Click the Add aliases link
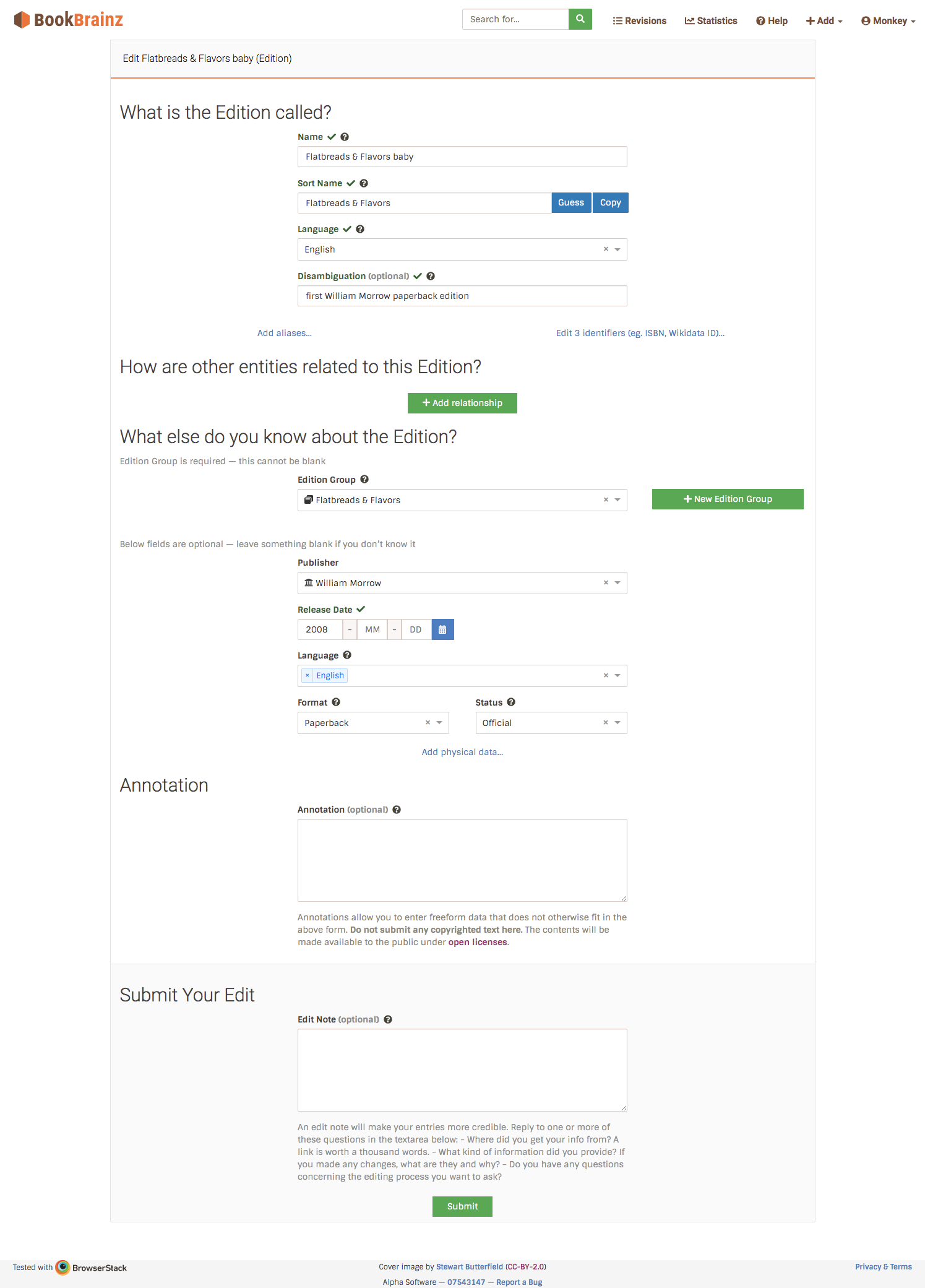The width and height of the screenshot is (925, 1288). point(285,333)
